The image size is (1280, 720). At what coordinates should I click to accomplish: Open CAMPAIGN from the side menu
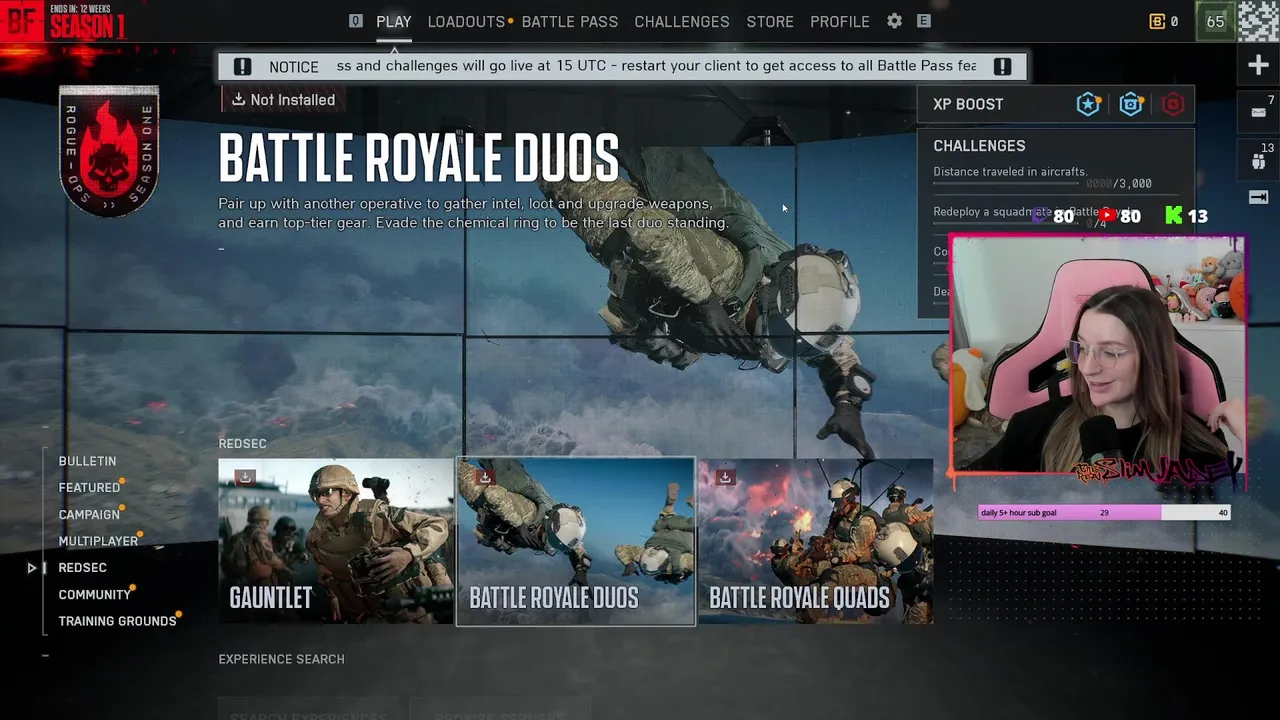[x=89, y=515]
